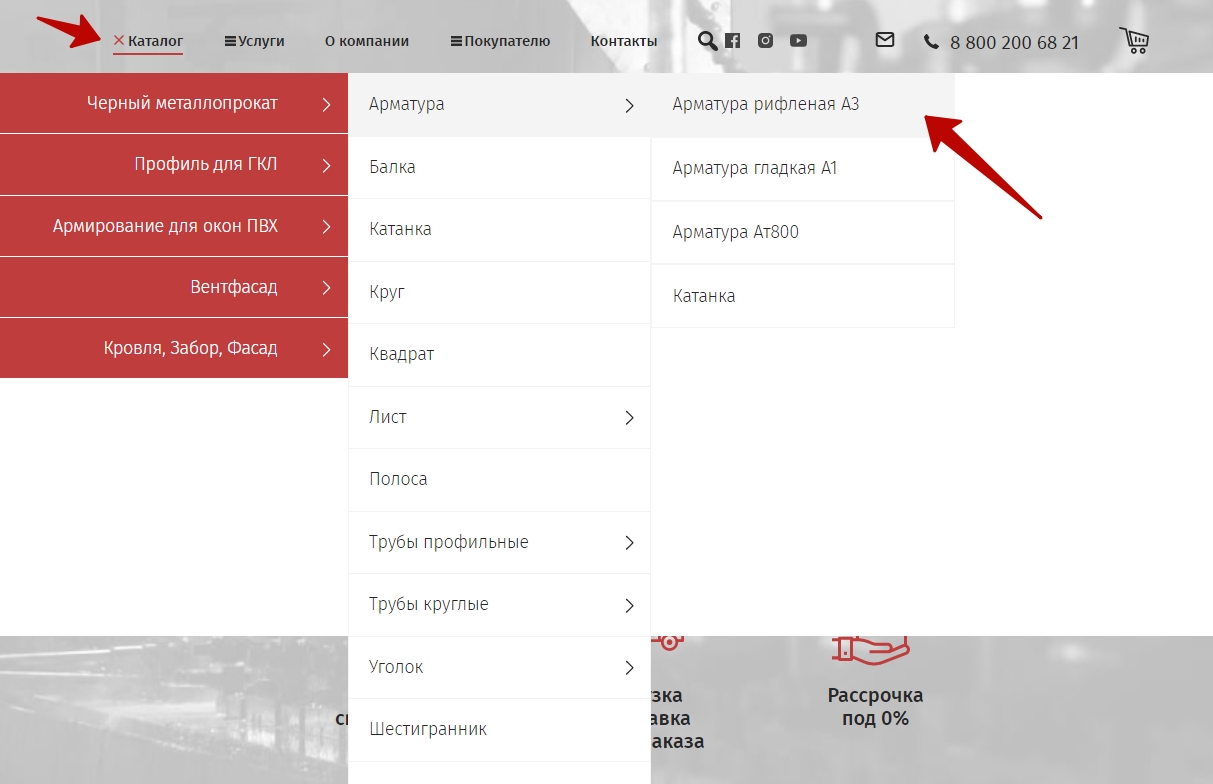
Task: Go to О компании page
Action: 367,41
